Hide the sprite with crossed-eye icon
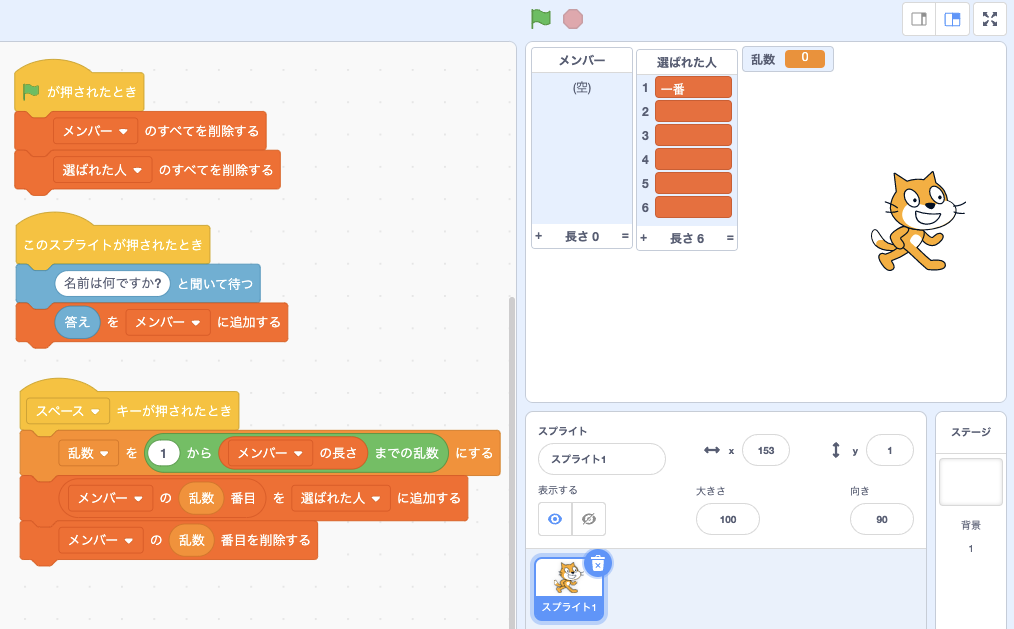 pyautogui.click(x=588, y=519)
